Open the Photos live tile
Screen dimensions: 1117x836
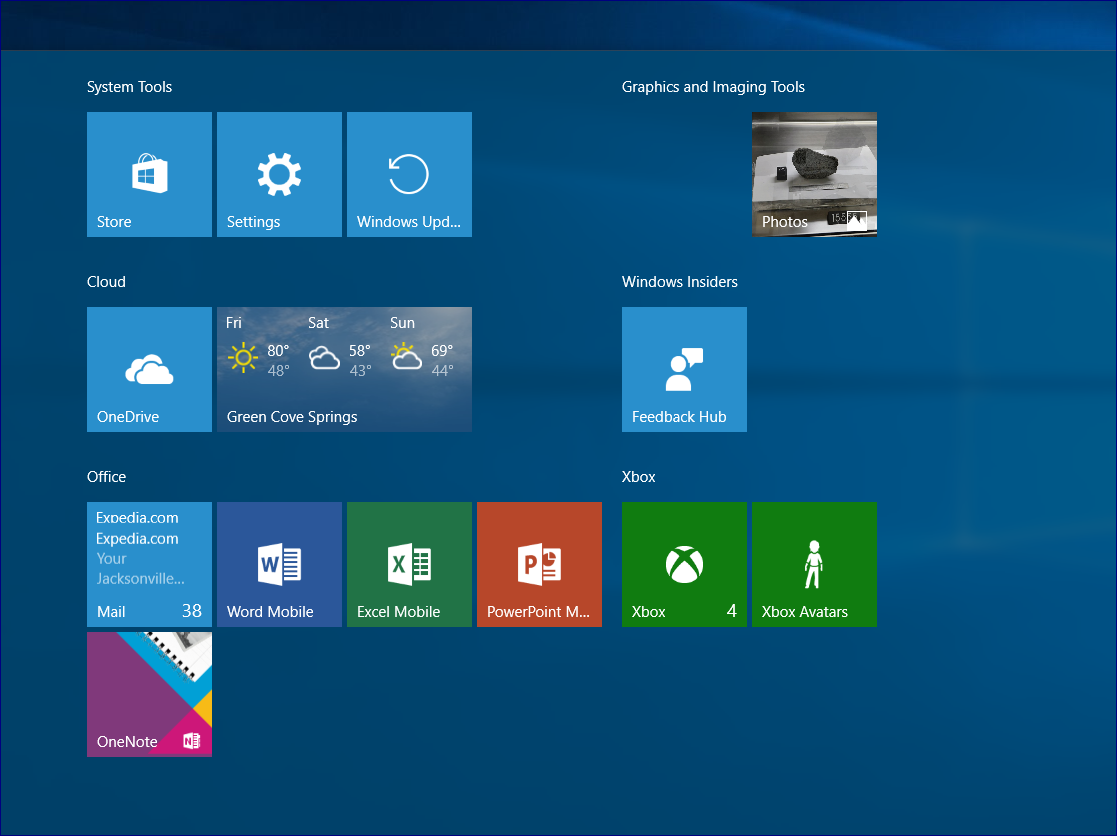coord(814,174)
